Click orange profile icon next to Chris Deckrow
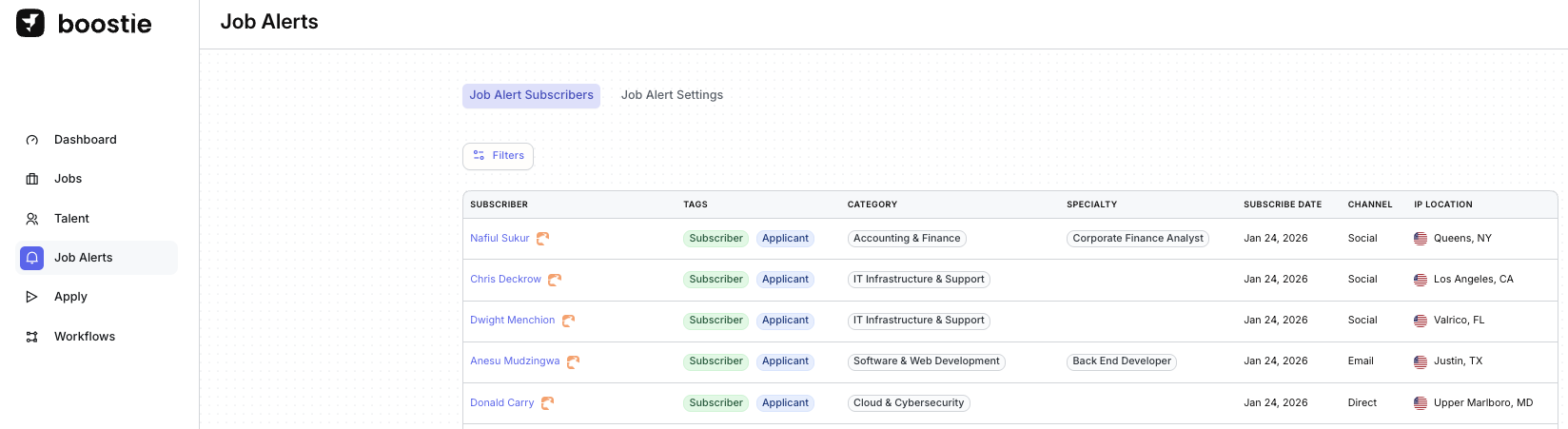1568x429 pixels. (555, 280)
